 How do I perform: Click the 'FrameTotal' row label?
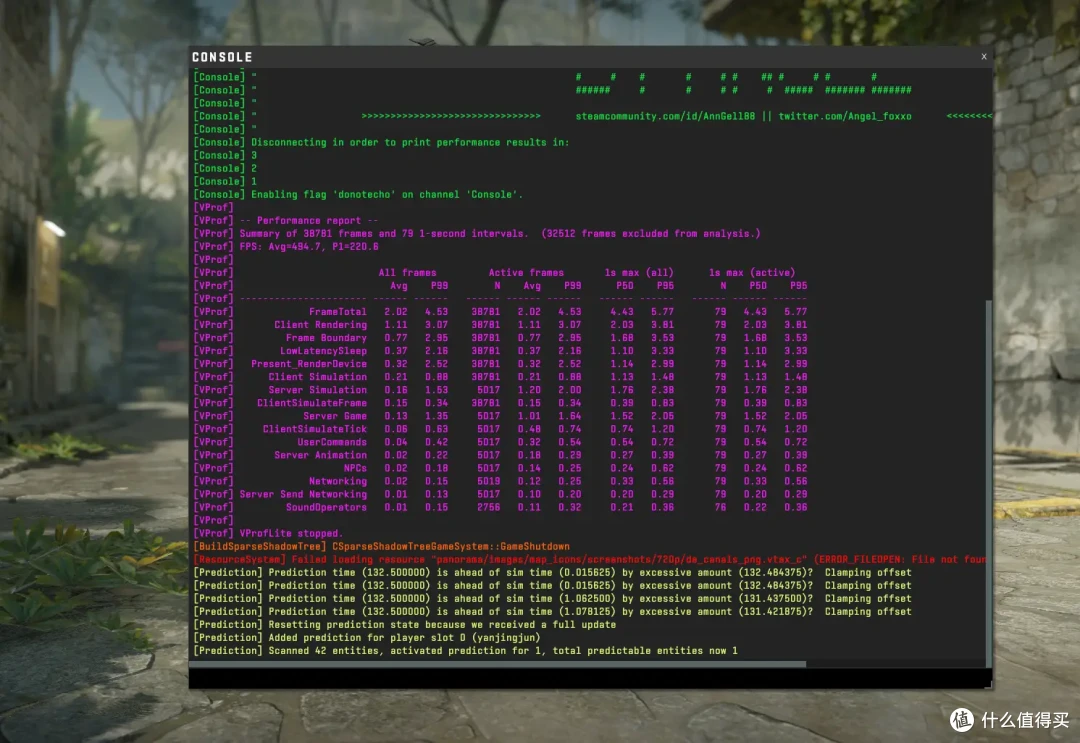[x=338, y=312]
